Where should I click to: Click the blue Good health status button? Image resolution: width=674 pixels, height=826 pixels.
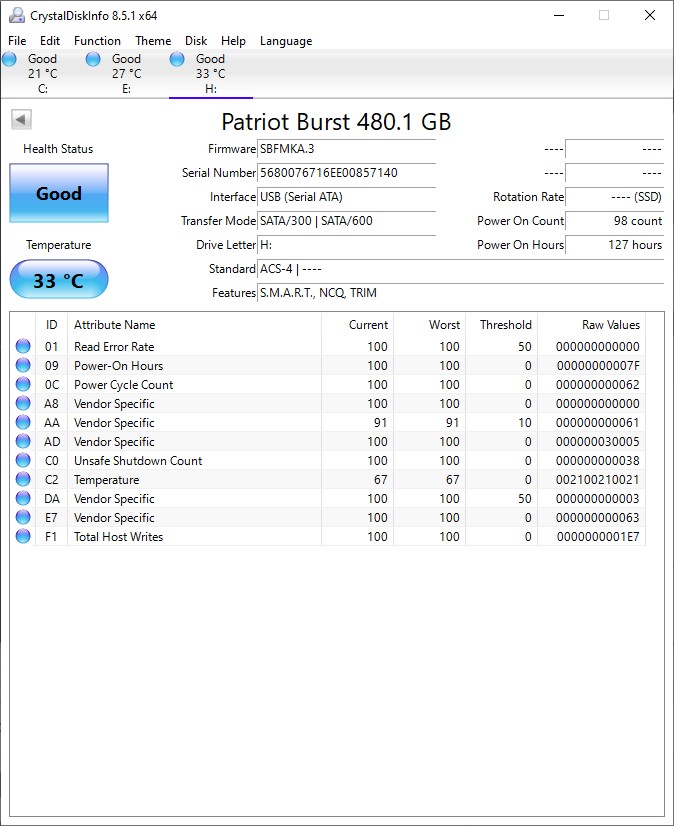59,193
